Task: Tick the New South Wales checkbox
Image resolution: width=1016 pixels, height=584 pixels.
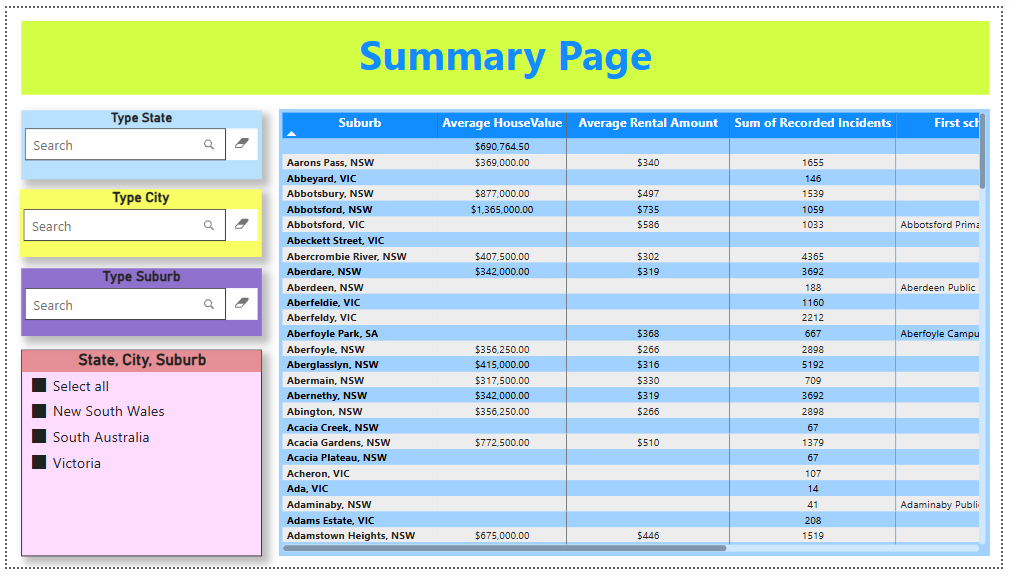Action: click(x=39, y=411)
